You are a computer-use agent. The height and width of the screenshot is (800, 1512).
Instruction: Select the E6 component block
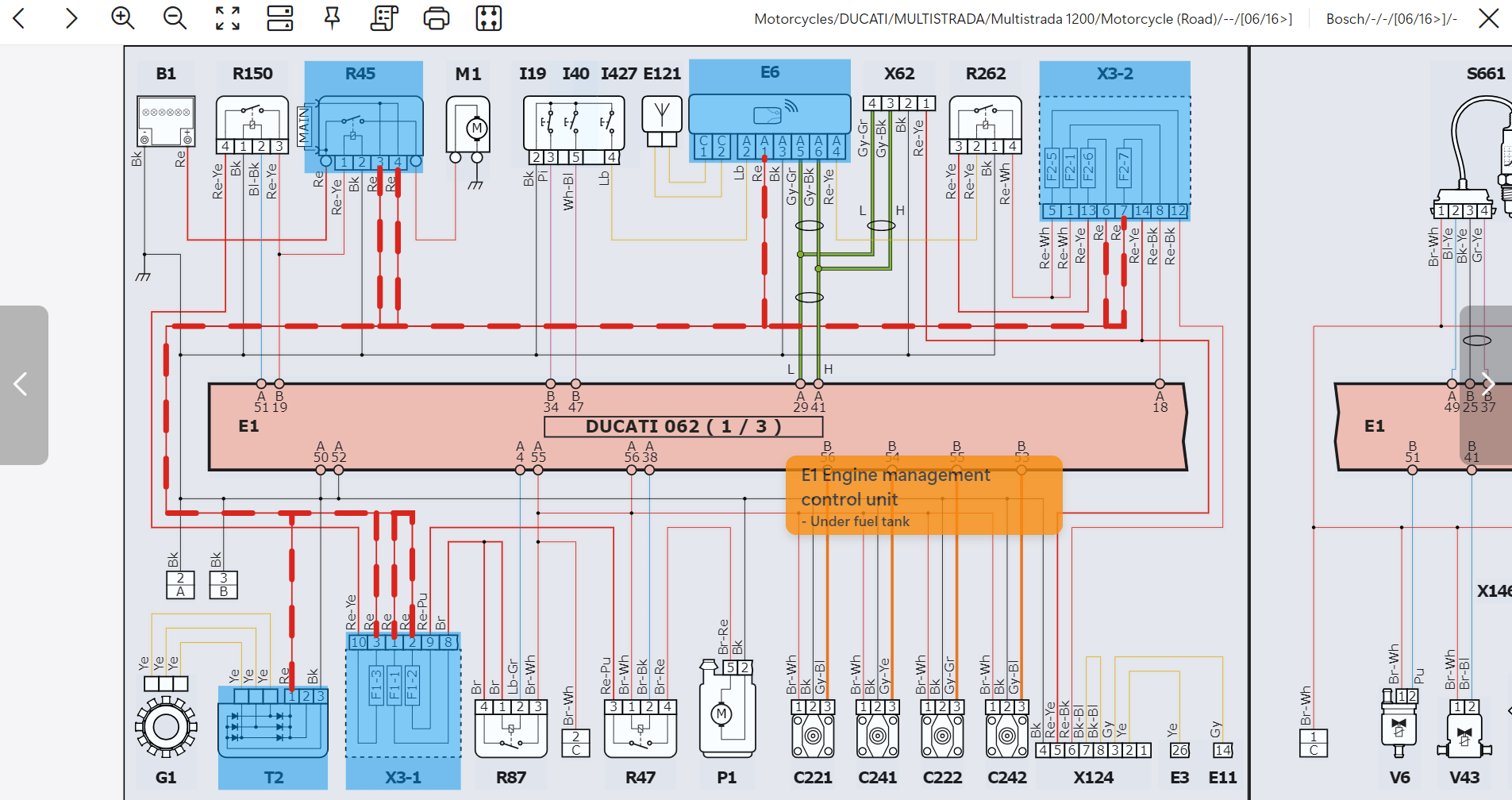(769, 111)
